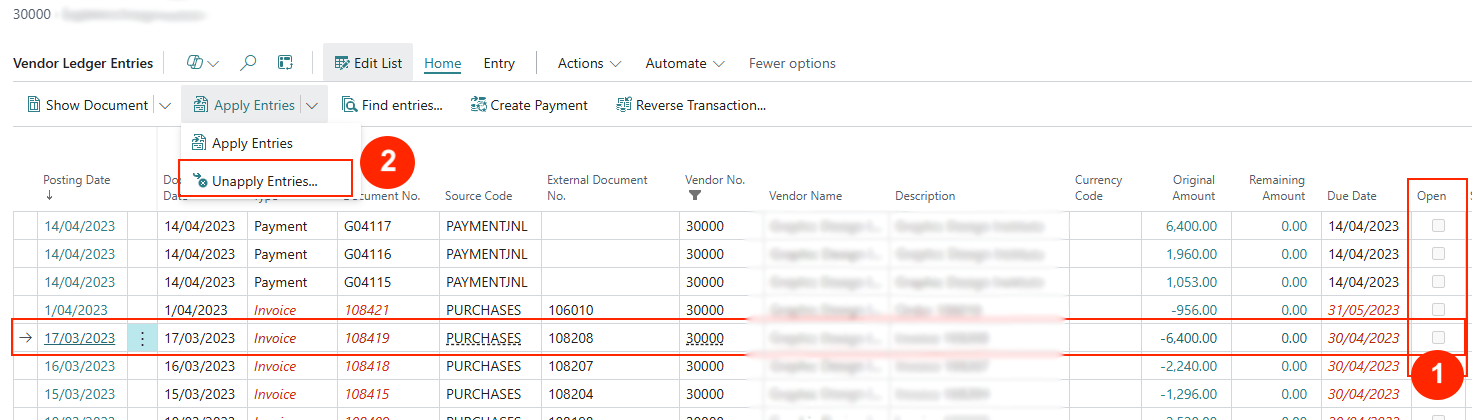Select Unapply Entries... from the dropdown
Screen dimensions: 1472x420
click(264, 181)
